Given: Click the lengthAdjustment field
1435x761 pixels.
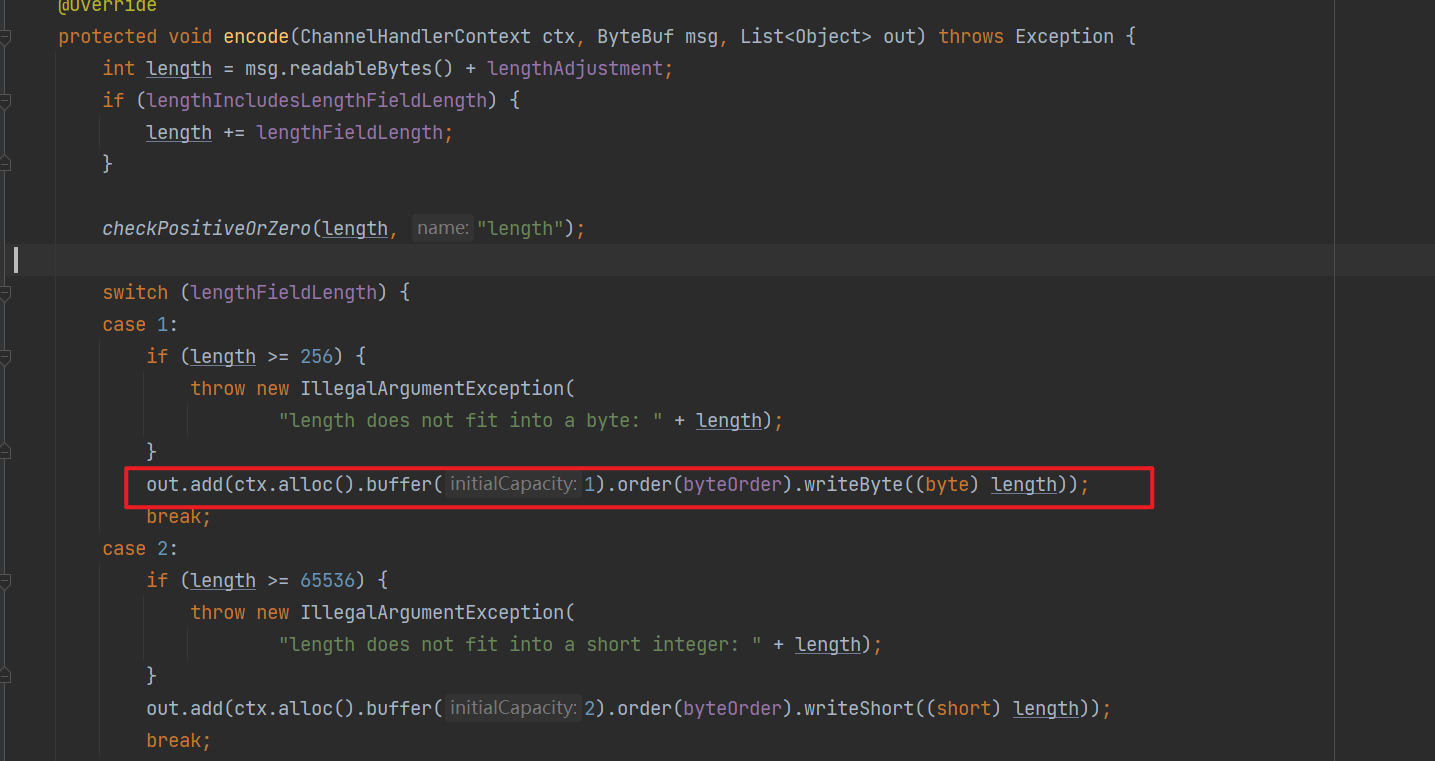Looking at the screenshot, I should tap(575, 69).
